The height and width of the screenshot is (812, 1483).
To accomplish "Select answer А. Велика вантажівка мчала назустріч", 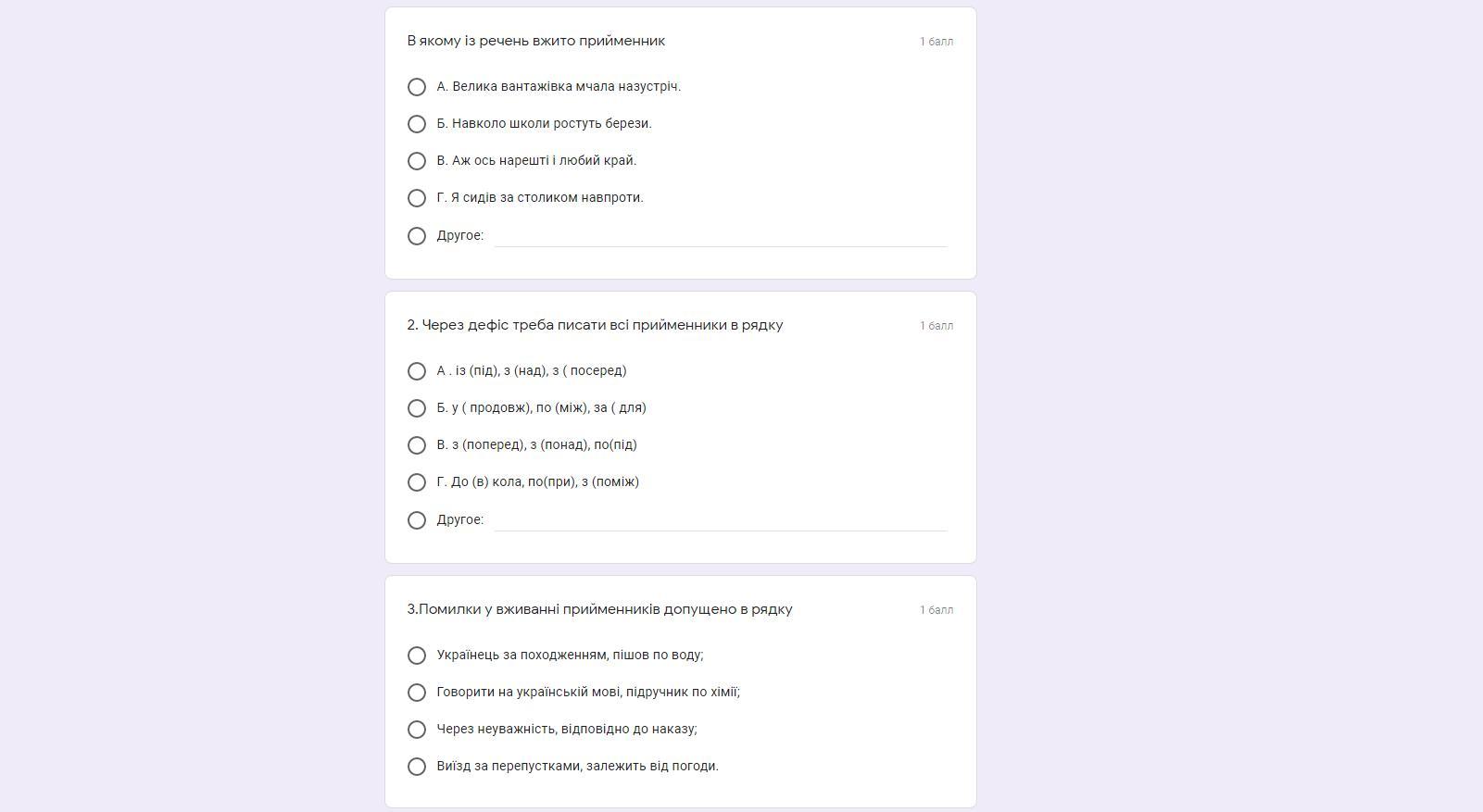I will [417, 87].
